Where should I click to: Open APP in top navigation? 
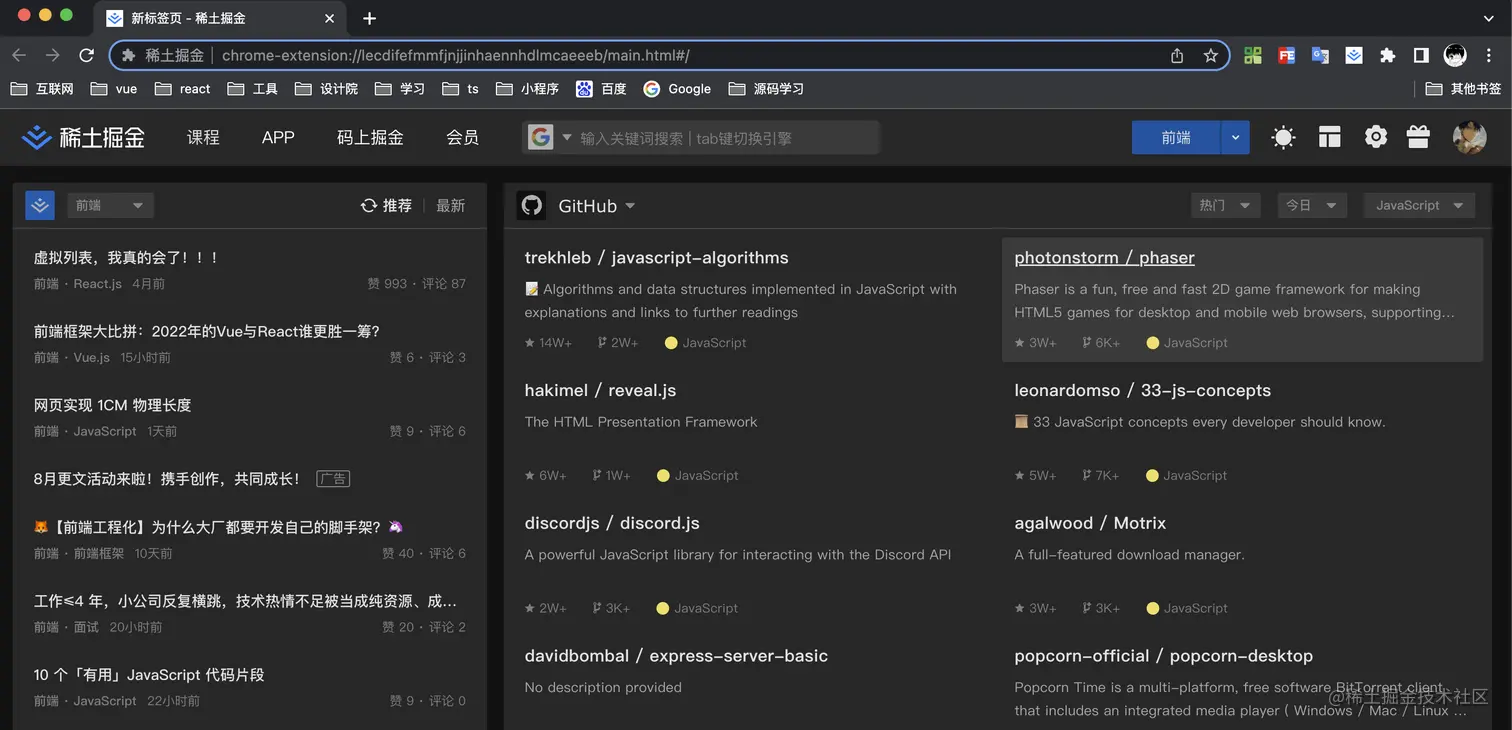[278, 137]
